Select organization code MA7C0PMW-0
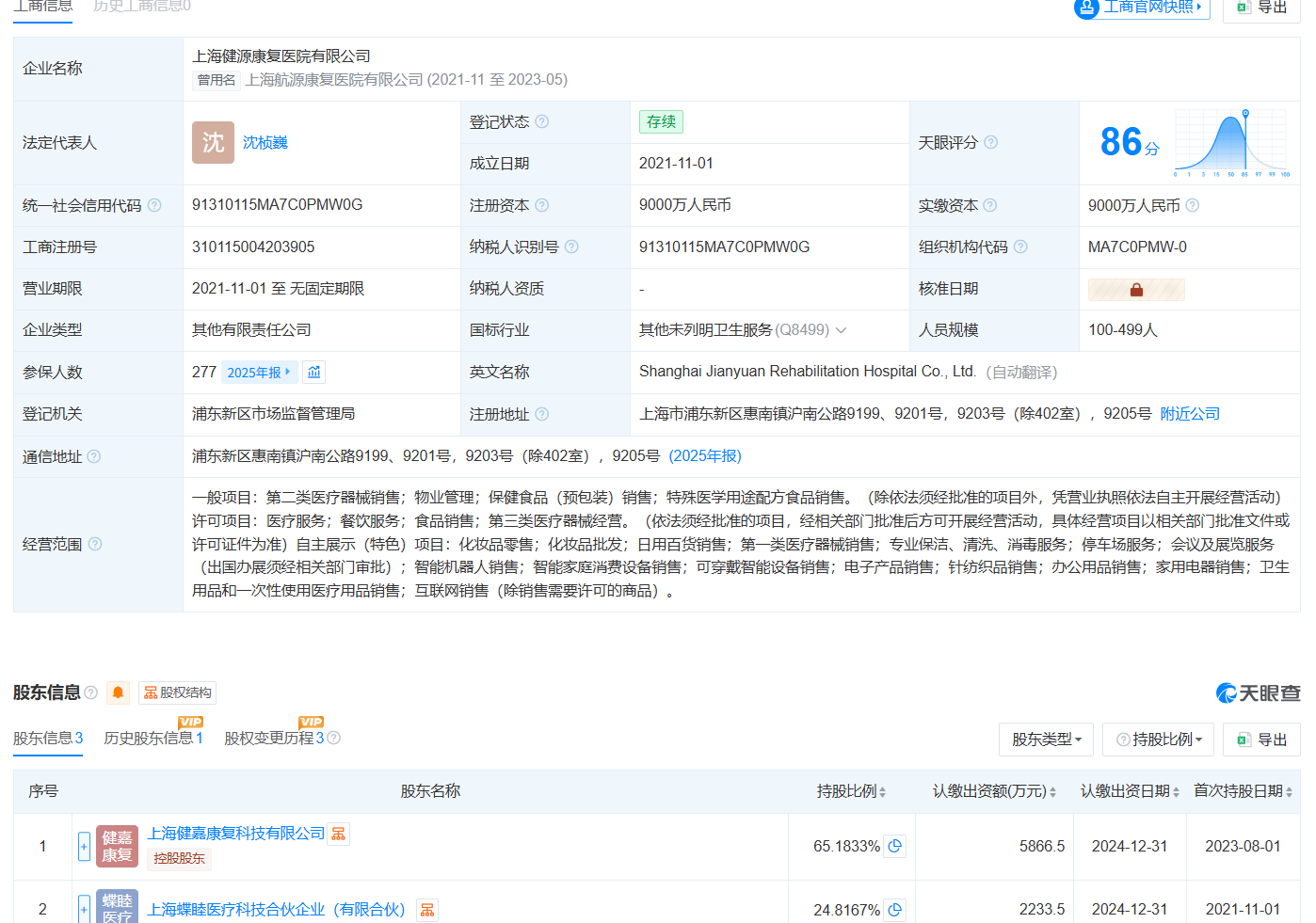This screenshot has width=1316, height=923. (x=1137, y=247)
